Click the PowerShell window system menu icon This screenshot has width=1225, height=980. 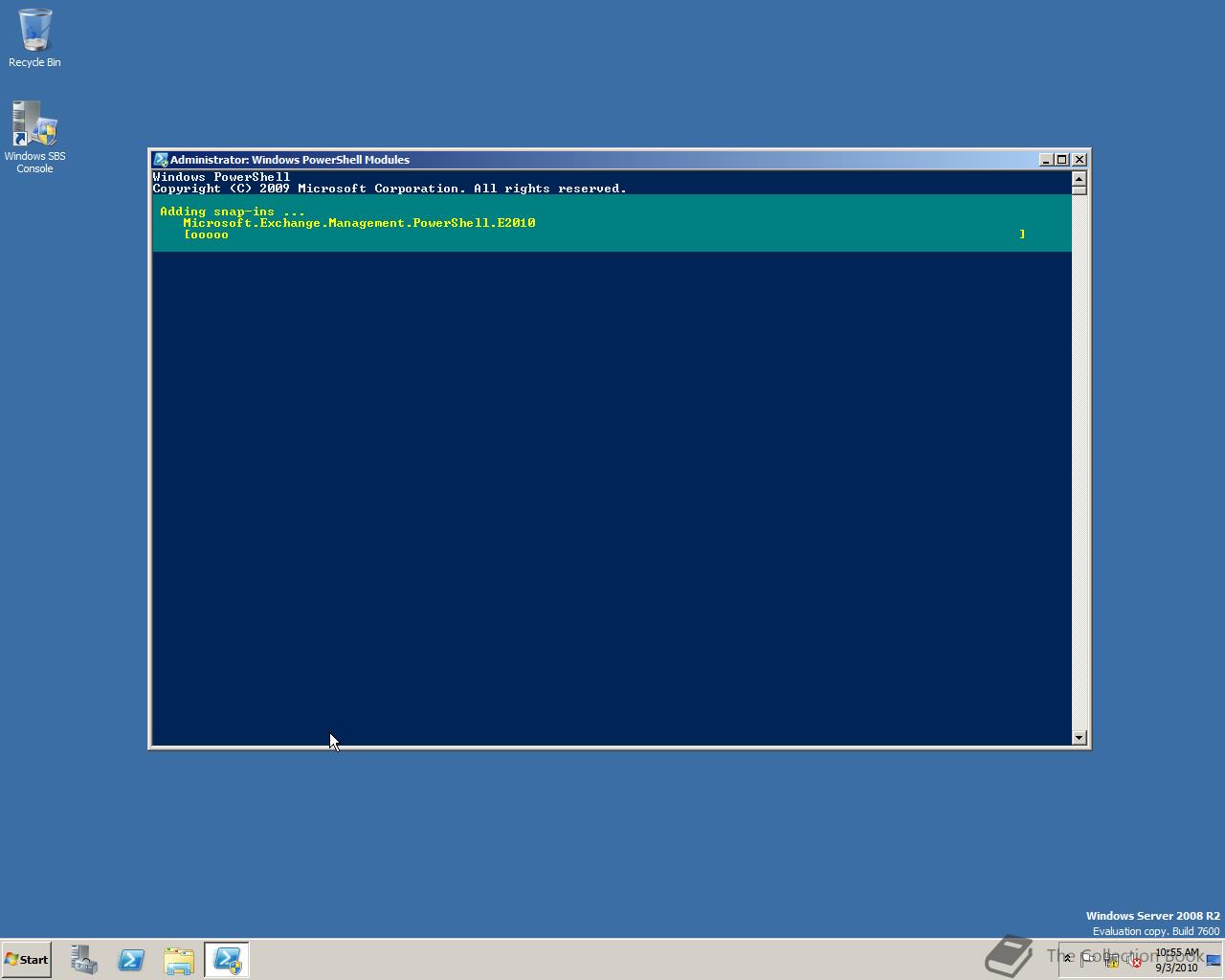(x=162, y=160)
